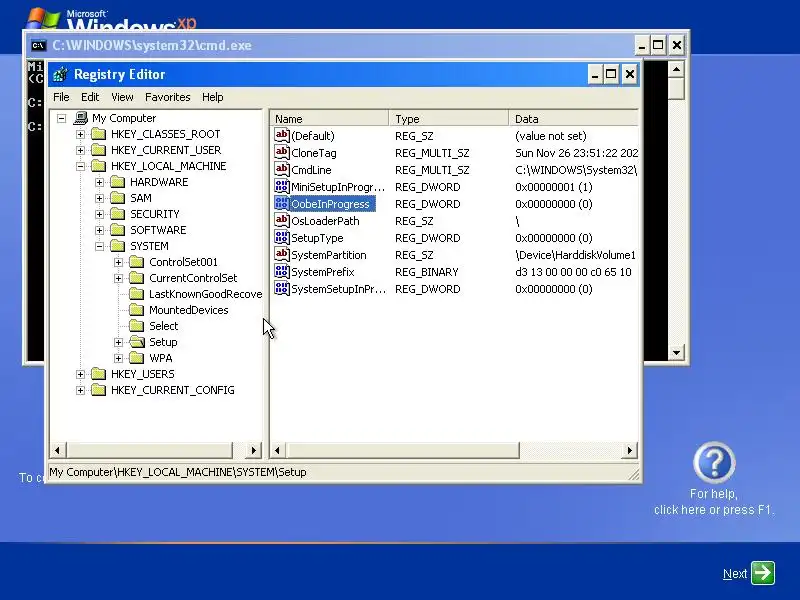
Task: Select the MountedDevices key
Action: (188, 310)
